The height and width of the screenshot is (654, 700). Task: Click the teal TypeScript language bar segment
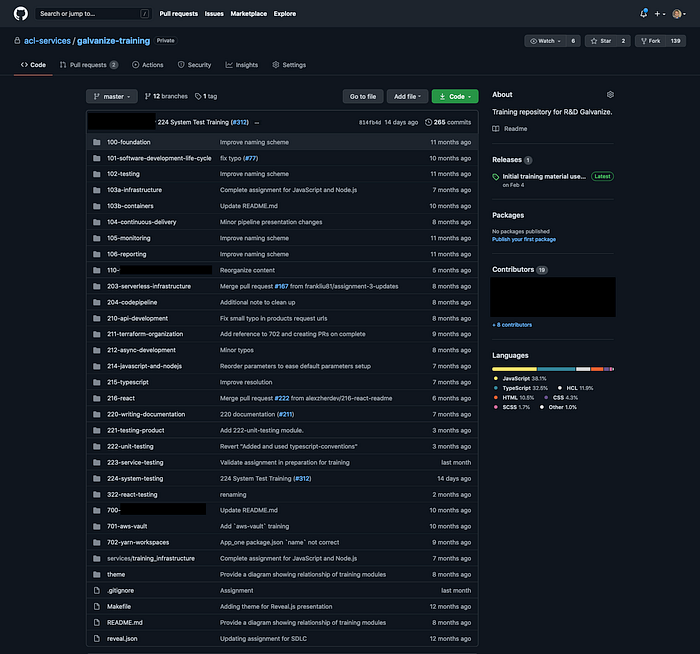click(x=556, y=369)
